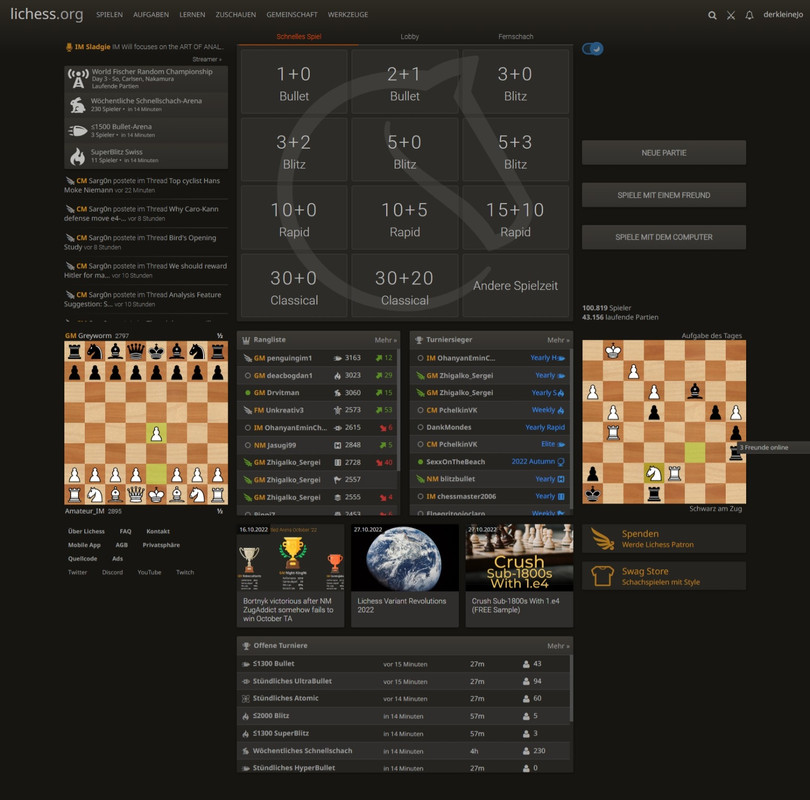Click the NEUE PARTIE button

664,153
